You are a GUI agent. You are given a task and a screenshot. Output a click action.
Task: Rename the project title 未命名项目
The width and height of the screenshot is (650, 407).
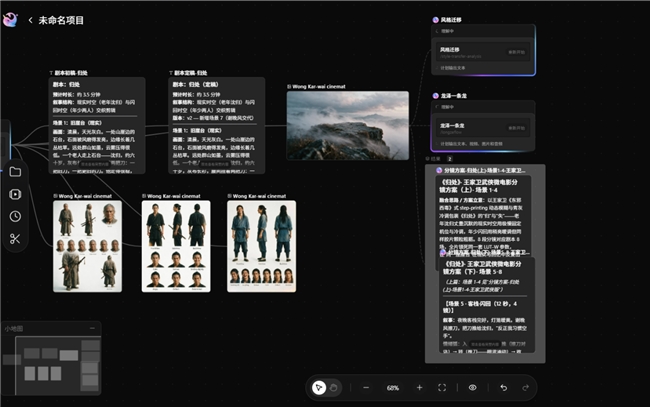pos(61,20)
